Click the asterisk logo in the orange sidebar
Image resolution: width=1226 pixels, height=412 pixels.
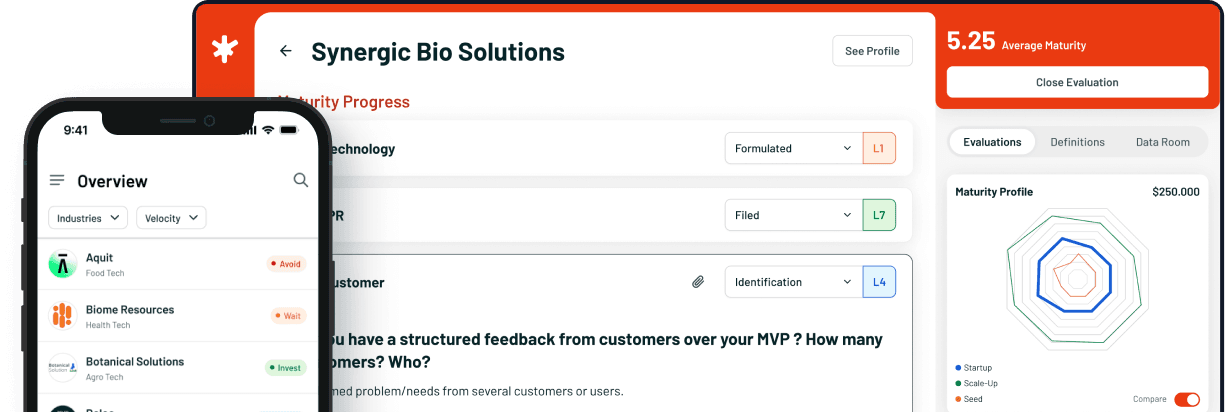[x=224, y=50]
